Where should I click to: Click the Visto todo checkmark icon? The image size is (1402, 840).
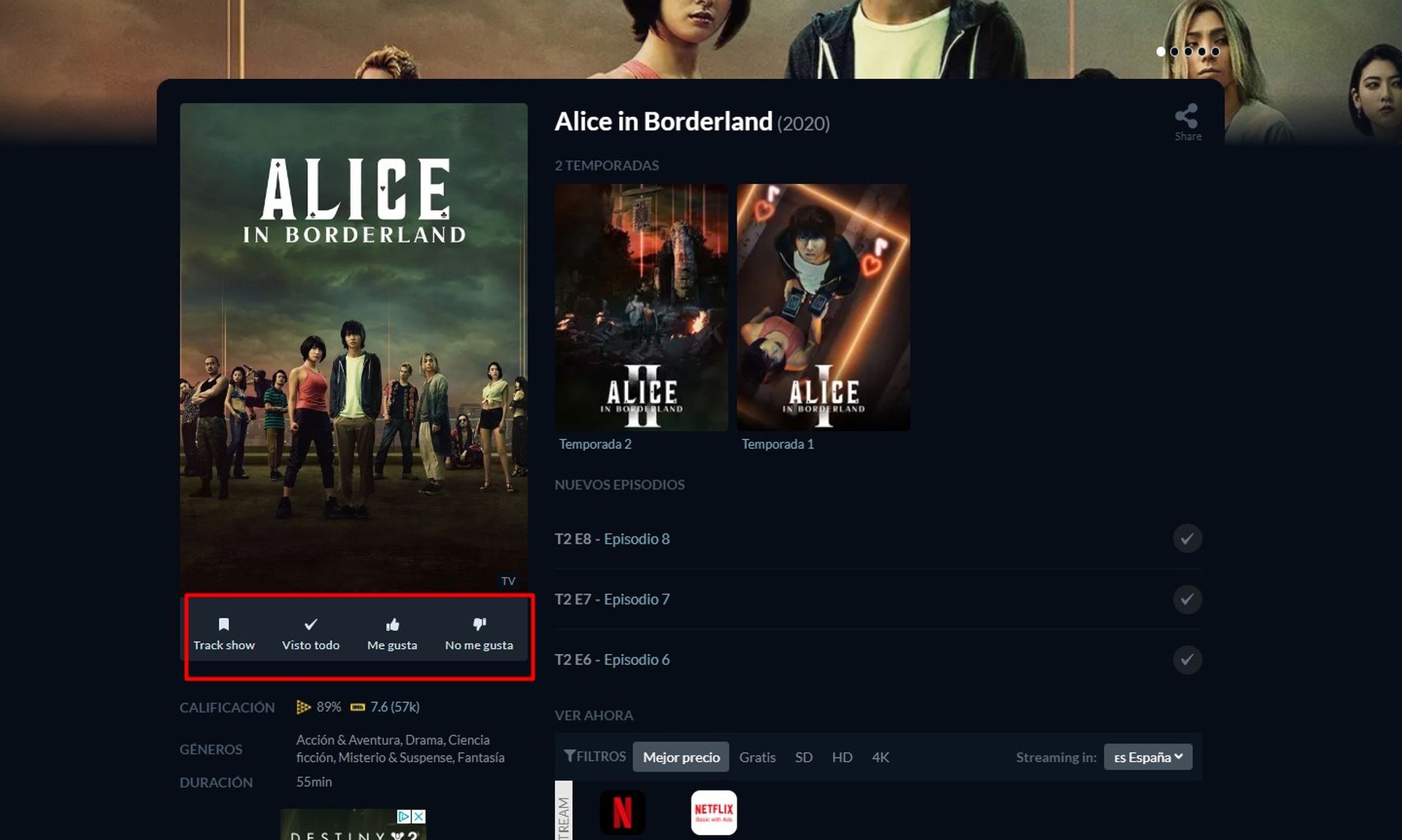pos(310,624)
